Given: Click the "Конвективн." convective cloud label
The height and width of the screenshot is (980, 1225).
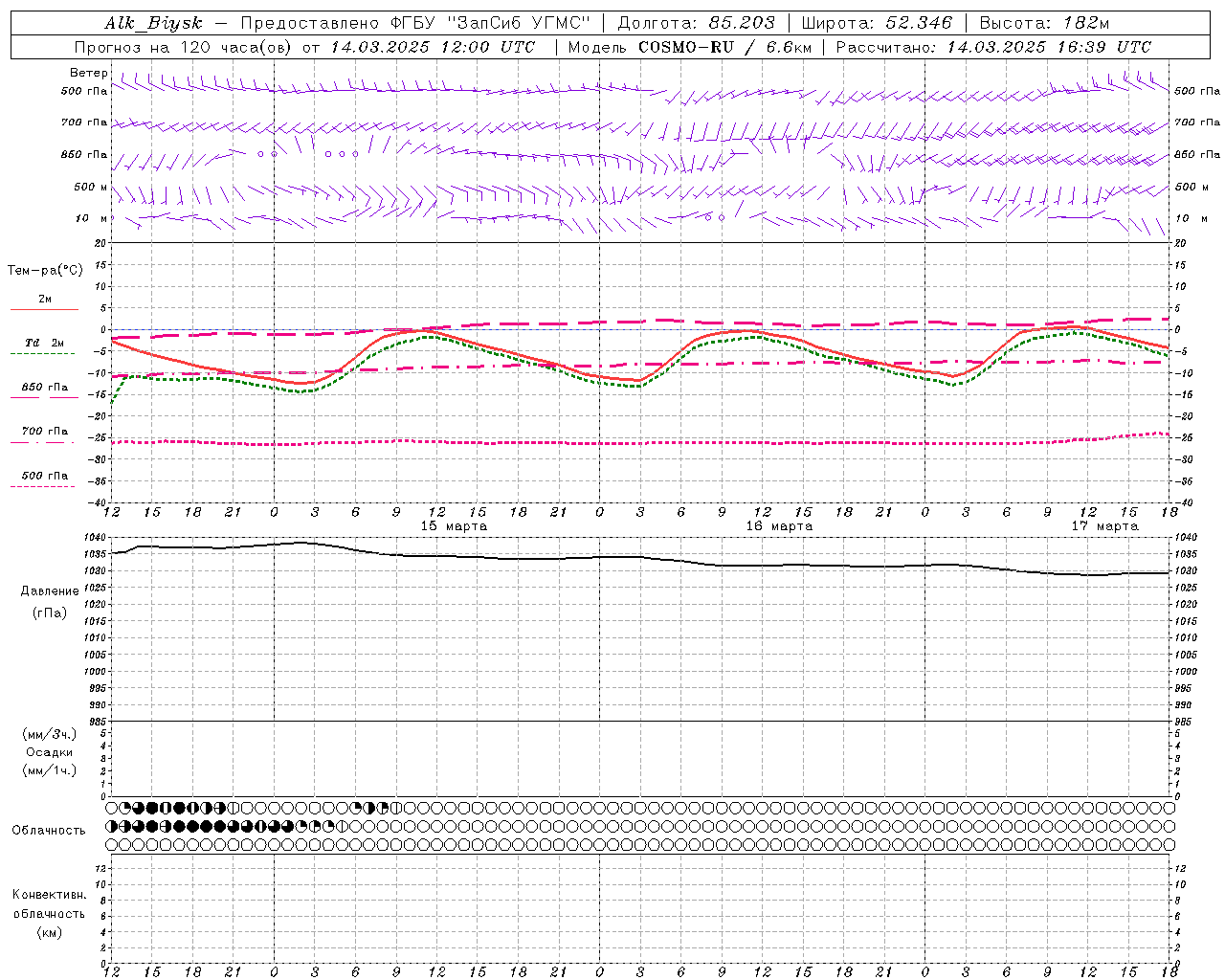Looking at the screenshot, I should pyautogui.click(x=50, y=895).
